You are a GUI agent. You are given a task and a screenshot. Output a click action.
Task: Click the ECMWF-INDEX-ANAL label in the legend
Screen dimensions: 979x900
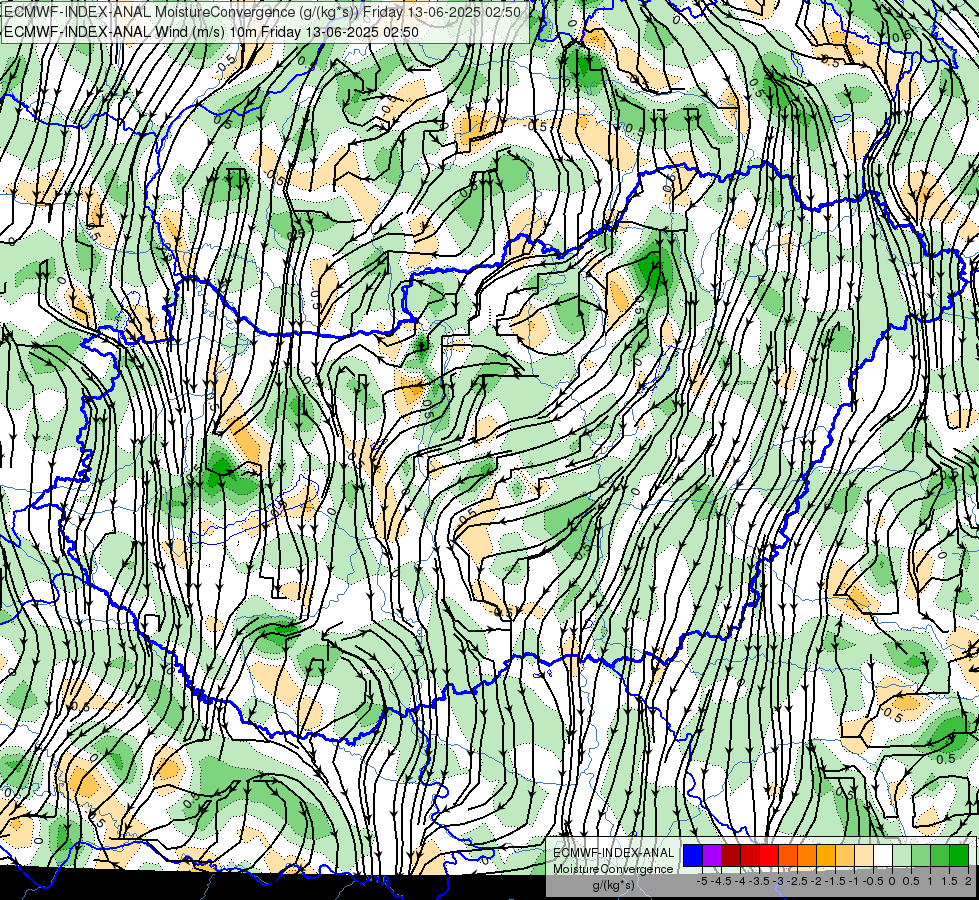point(613,853)
